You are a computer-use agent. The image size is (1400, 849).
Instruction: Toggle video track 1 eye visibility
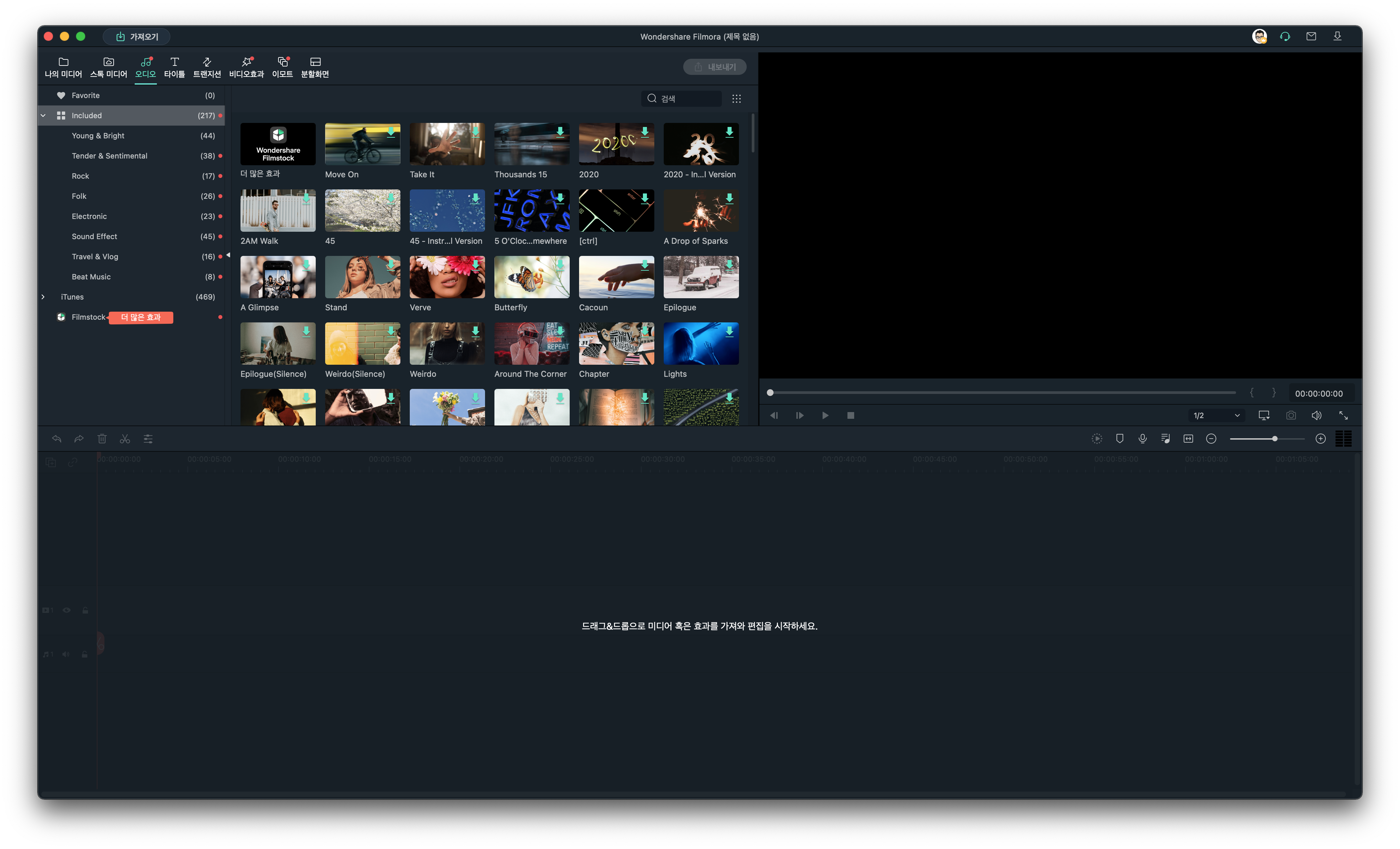(67, 610)
